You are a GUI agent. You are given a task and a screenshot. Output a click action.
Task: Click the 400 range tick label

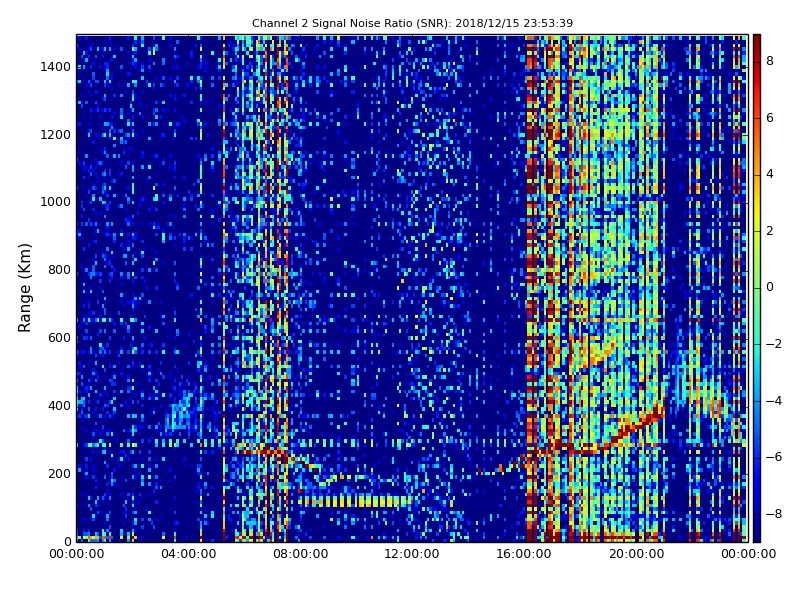pyautogui.click(x=59, y=406)
